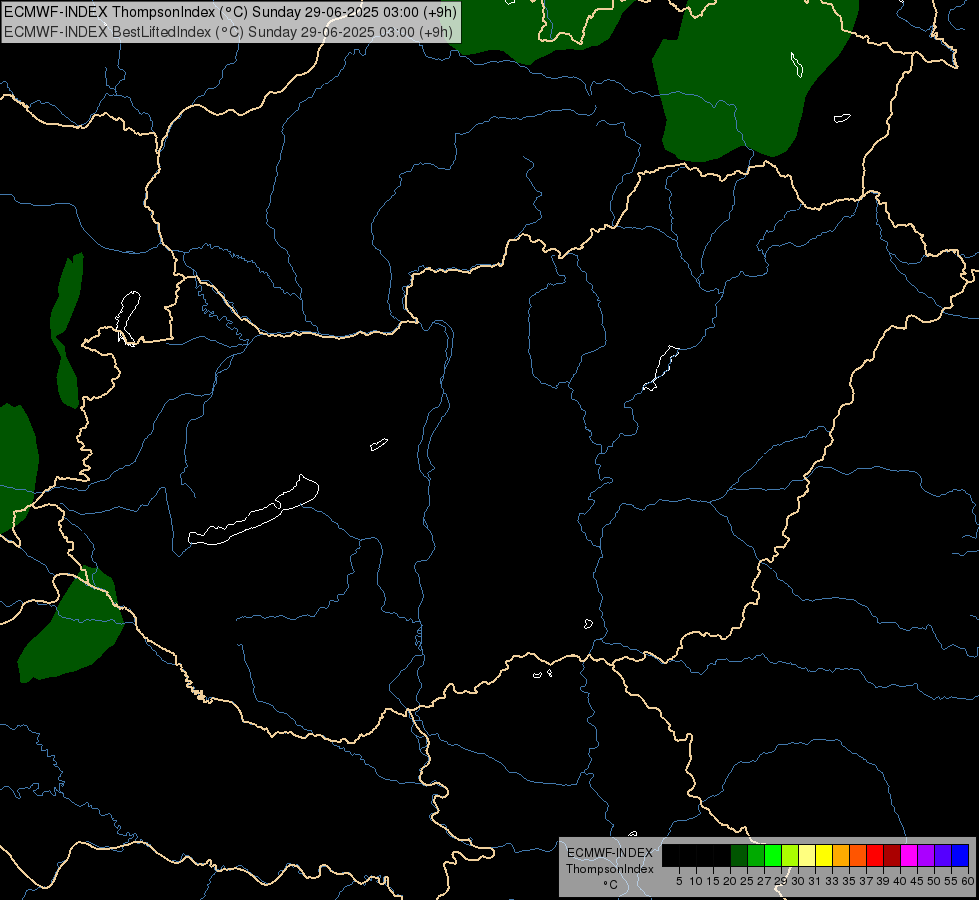The width and height of the screenshot is (979, 900).
Task: Click the °C unit label in legend
Action: [611, 884]
